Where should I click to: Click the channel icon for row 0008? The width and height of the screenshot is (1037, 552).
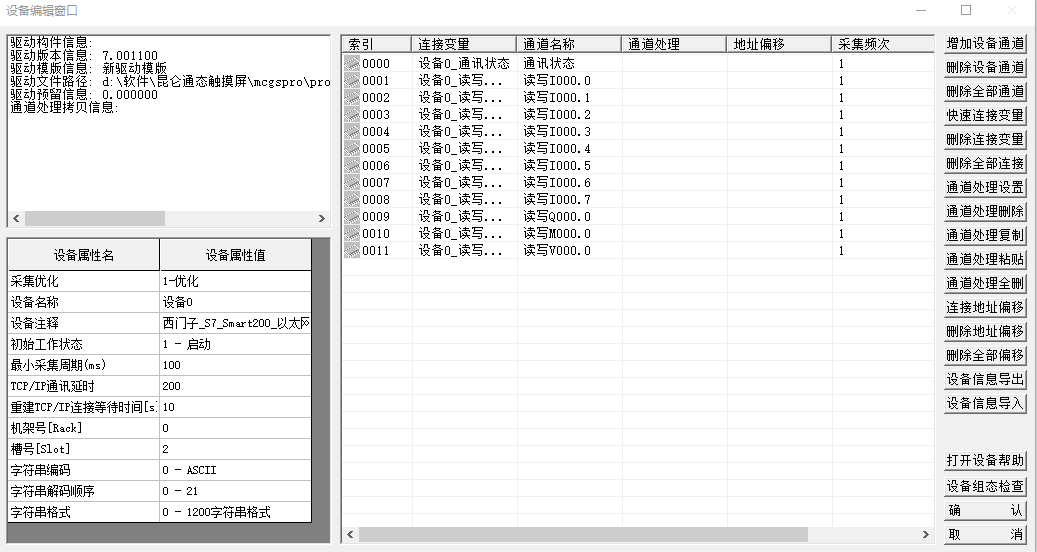pos(353,200)
